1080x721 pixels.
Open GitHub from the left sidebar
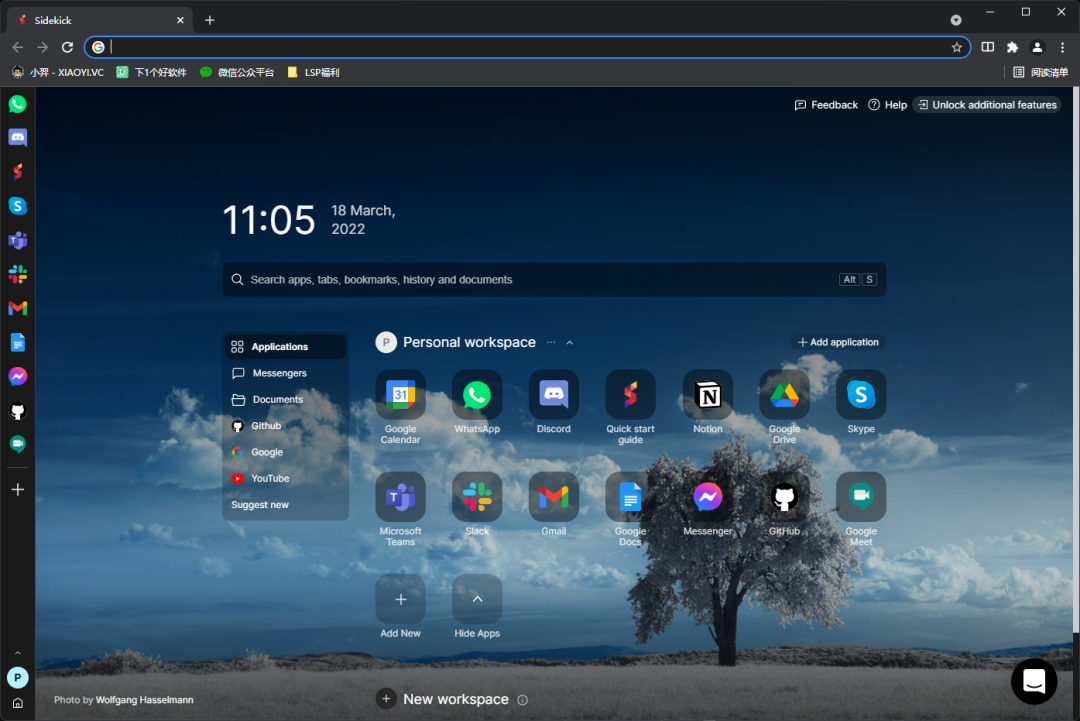pos(18,410)
